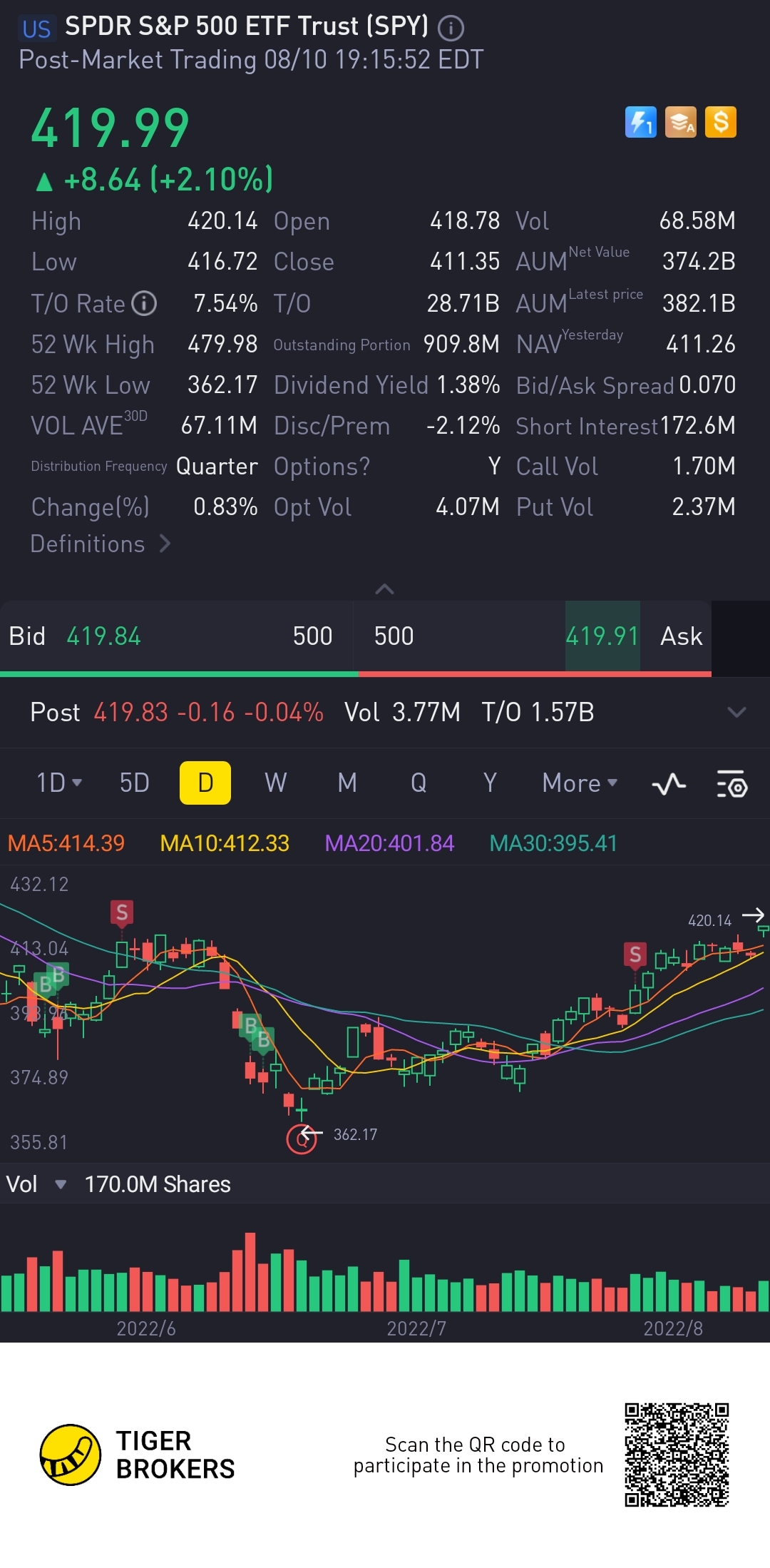Image resolution: width=770 pixels, height=1568 pixels.
Task: Tap the Post price 419.83
Action: [131, 712]
